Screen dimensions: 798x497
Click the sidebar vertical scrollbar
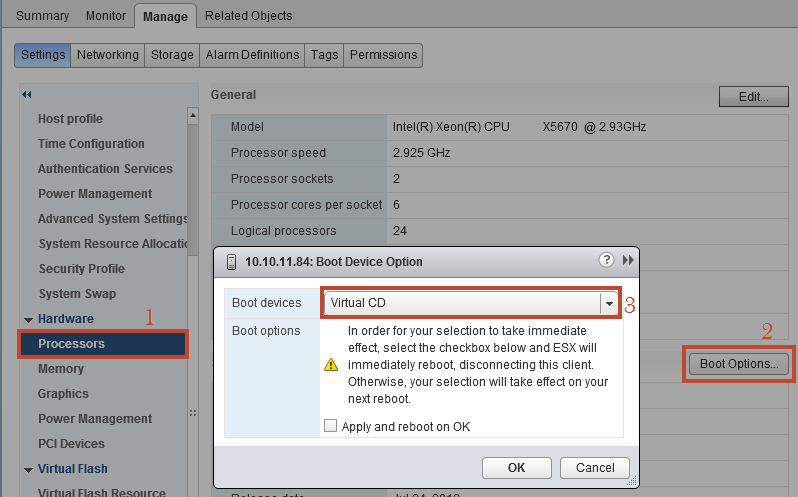193,180
